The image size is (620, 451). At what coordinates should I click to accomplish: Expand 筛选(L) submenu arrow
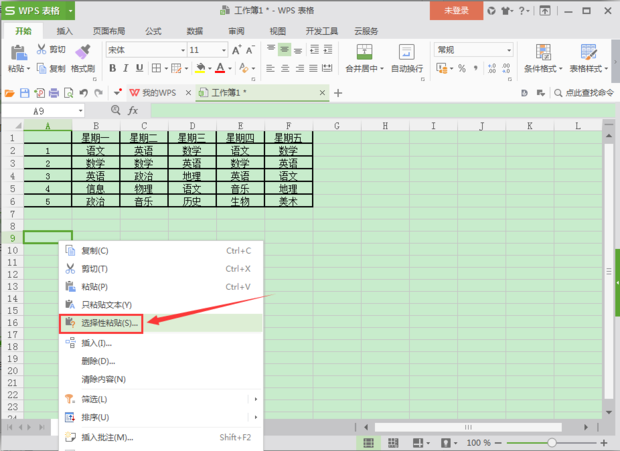click(256, 399)
